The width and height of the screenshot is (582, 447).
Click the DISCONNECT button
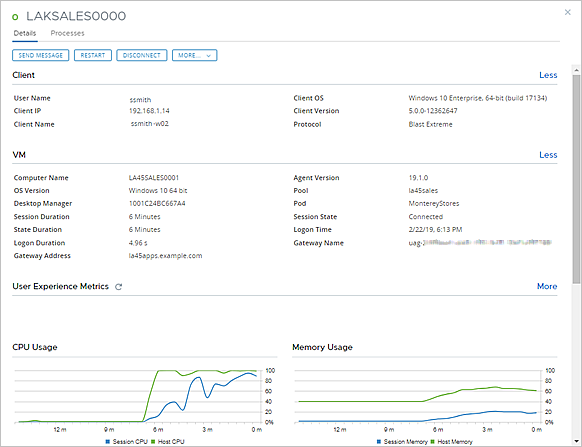click(x=142, y=55)
